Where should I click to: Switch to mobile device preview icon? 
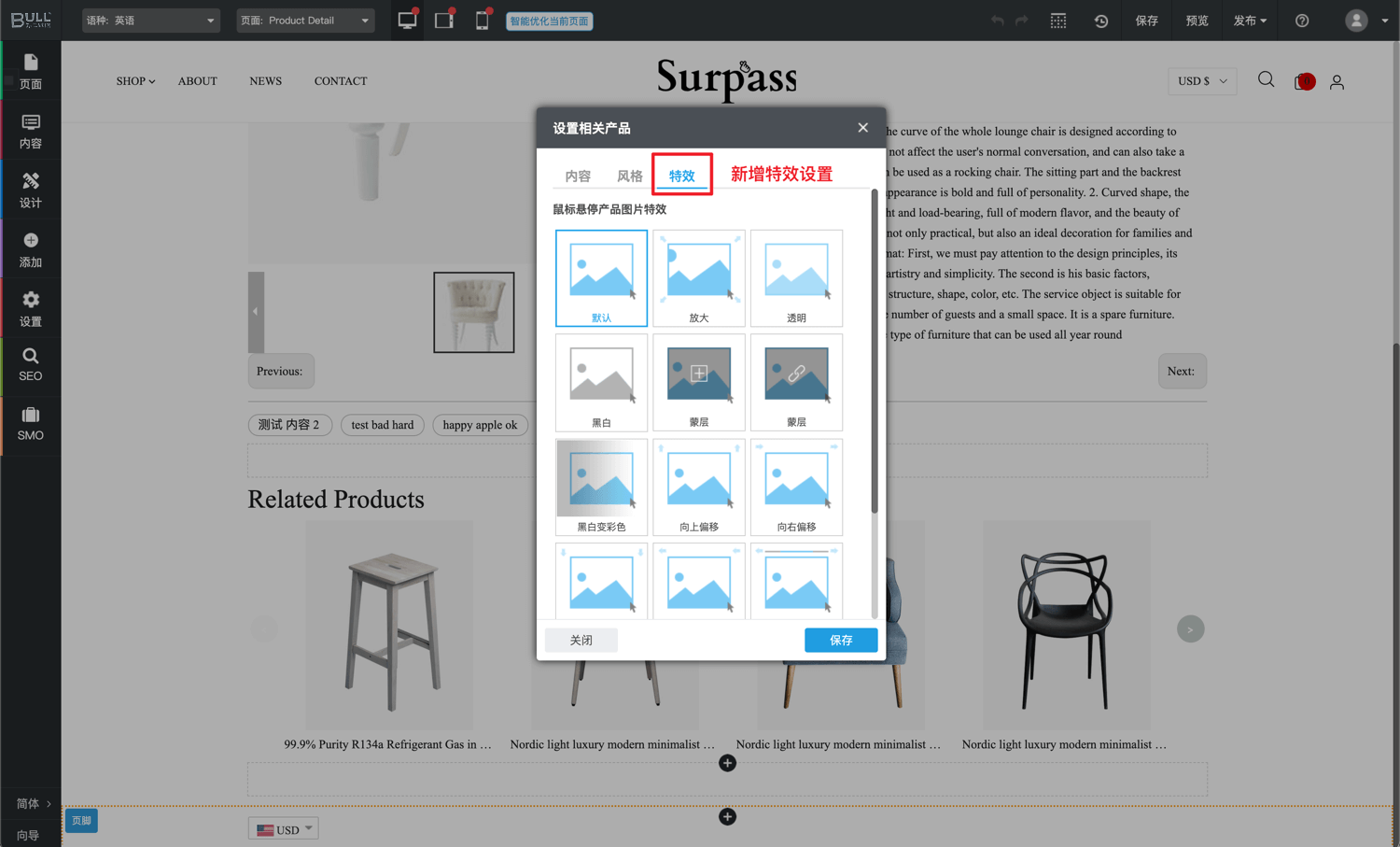pos(482,21)
